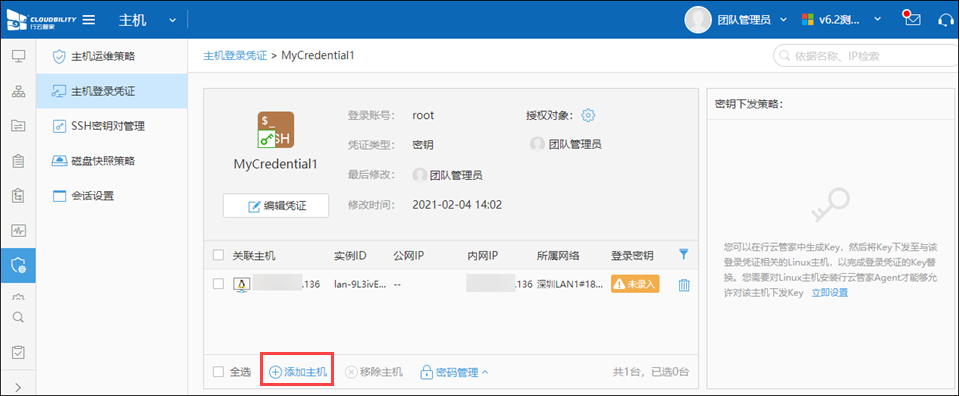Click the login account value root

tap(423, 115)
